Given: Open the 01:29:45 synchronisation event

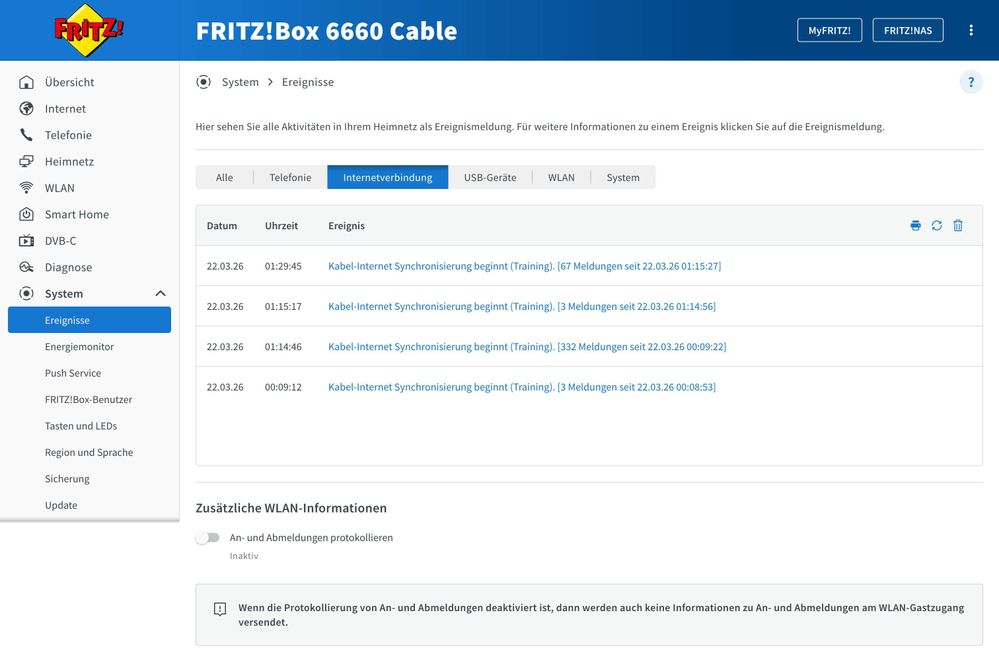Looking at the screenshot, I should (x=524, y=266).
